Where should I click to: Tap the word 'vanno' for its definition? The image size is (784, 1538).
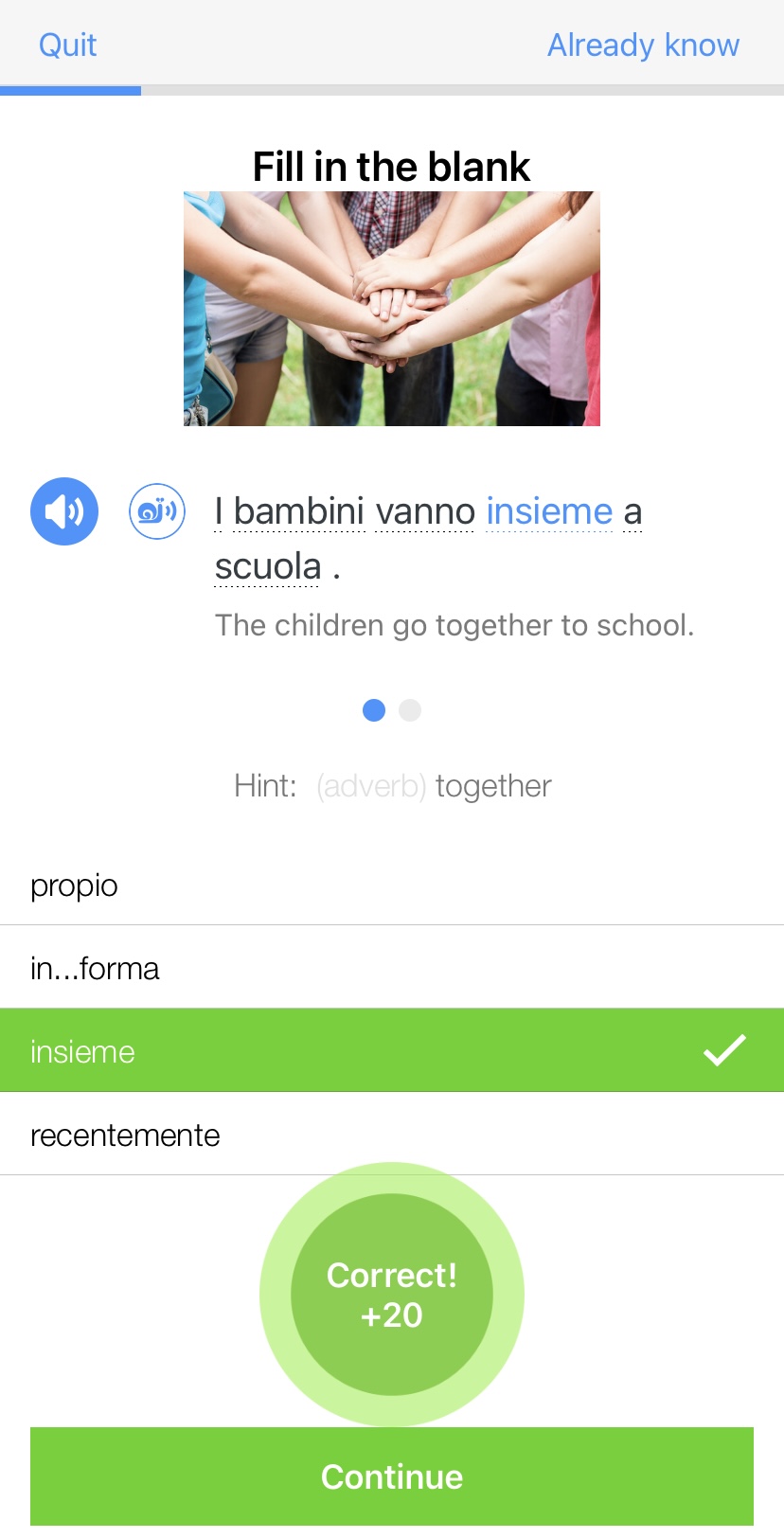click(x=425, y=511)
